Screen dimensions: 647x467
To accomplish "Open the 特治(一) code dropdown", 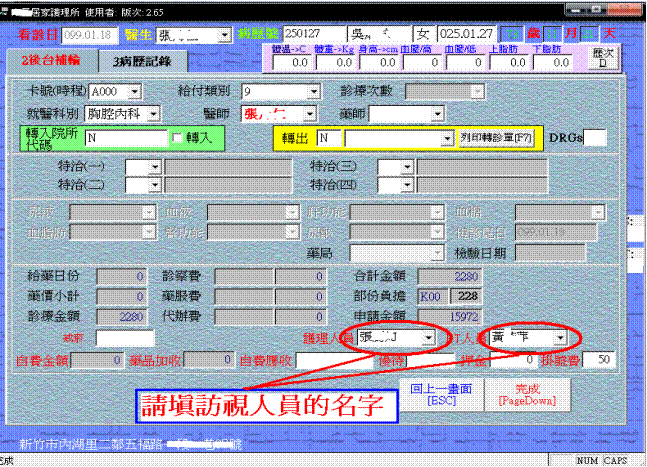I will click(156, 167).
